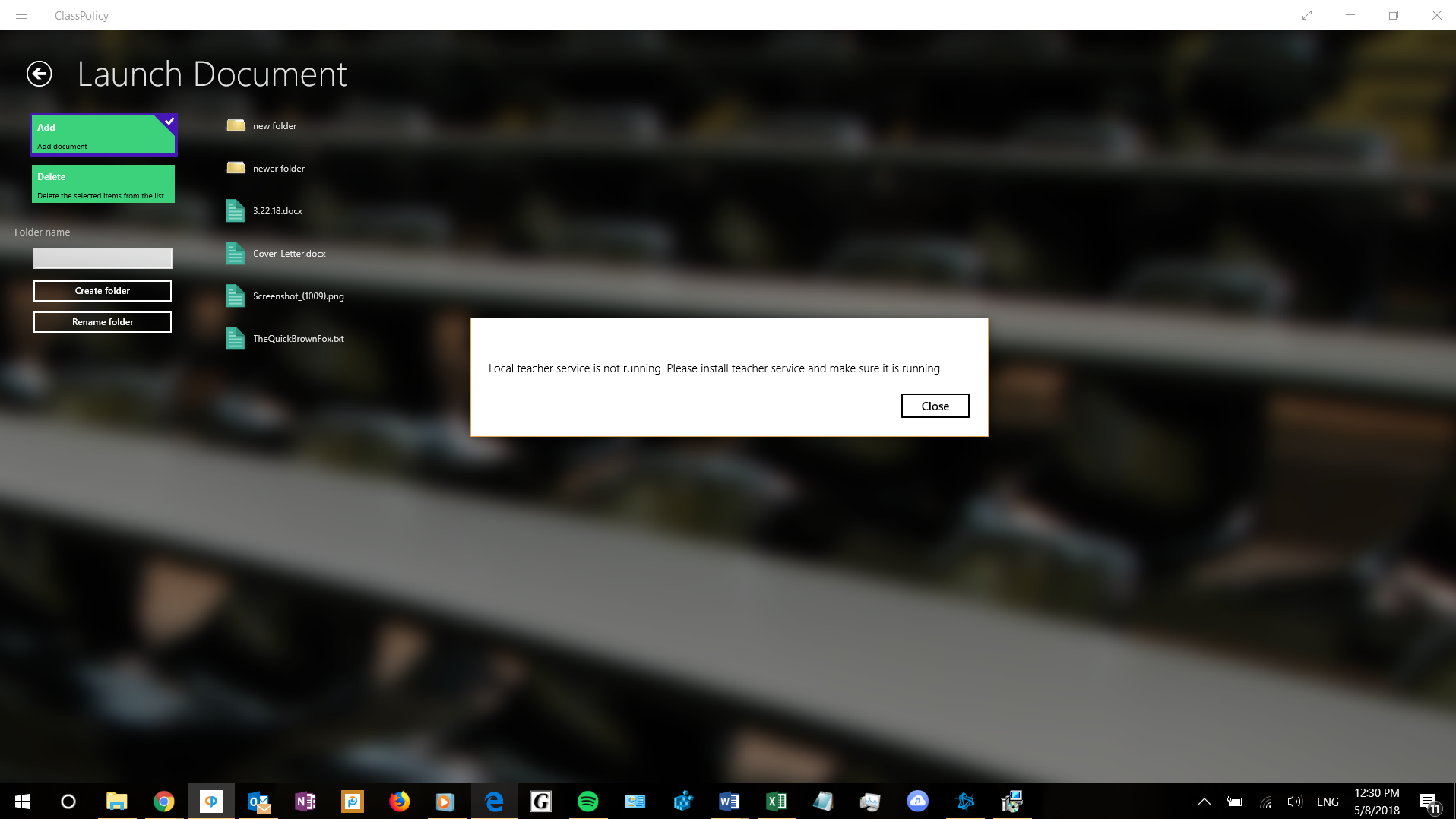1456x819 pixels.
Task: Open the newer folder entry
Action: [x=277, y=168]
